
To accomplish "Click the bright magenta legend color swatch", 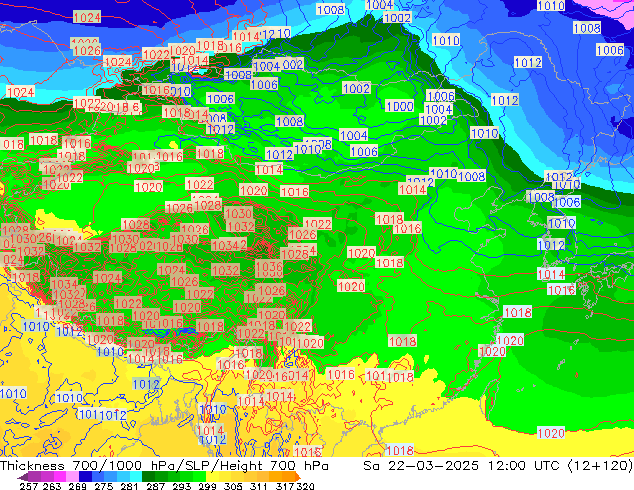I will click(60, 477).
